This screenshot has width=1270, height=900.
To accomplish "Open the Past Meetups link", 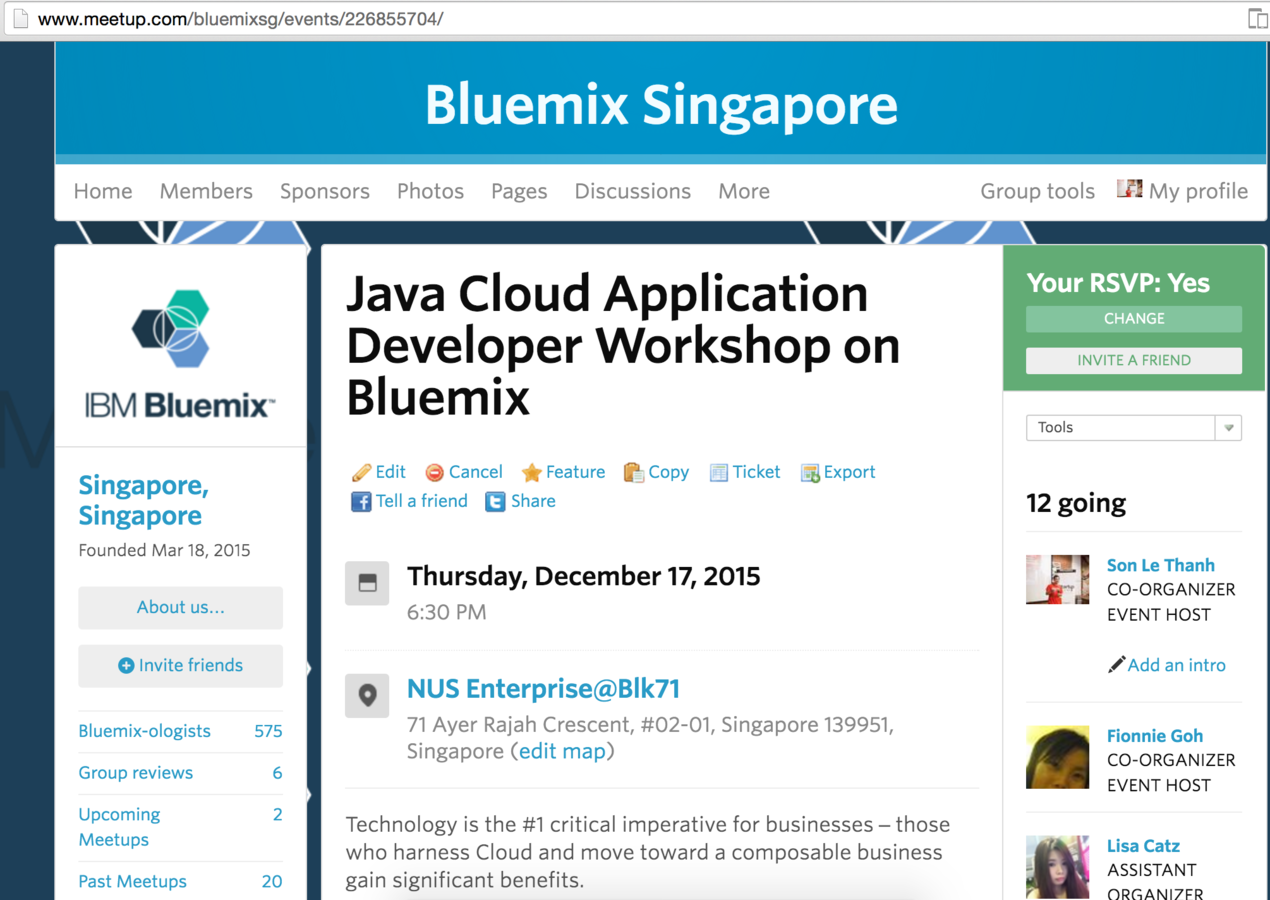I will tap(133, 881).
